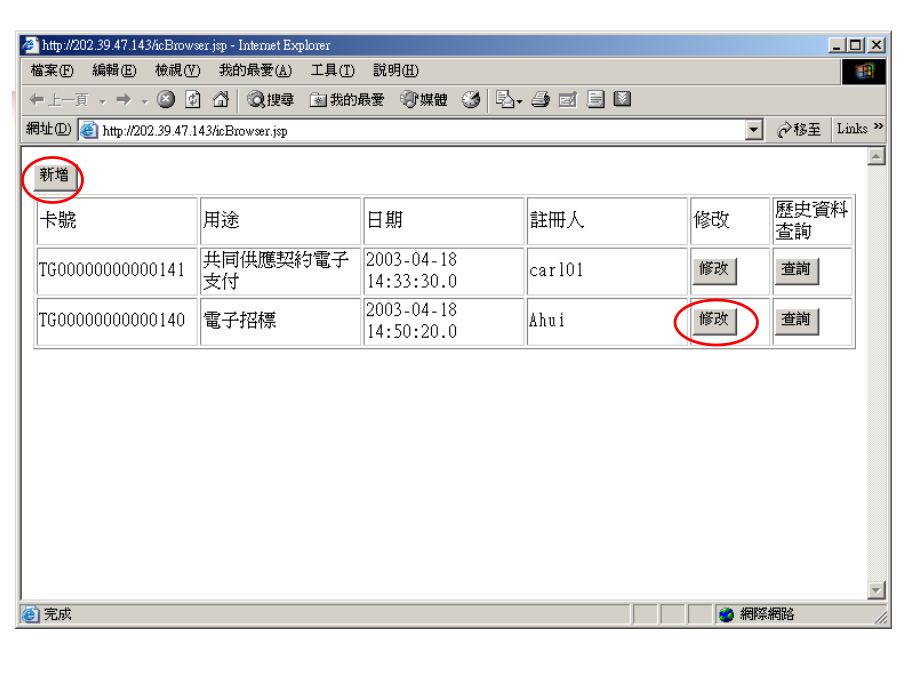Open the 檢視(V) menu
900x675 pixels.
(x=177, y=71)
